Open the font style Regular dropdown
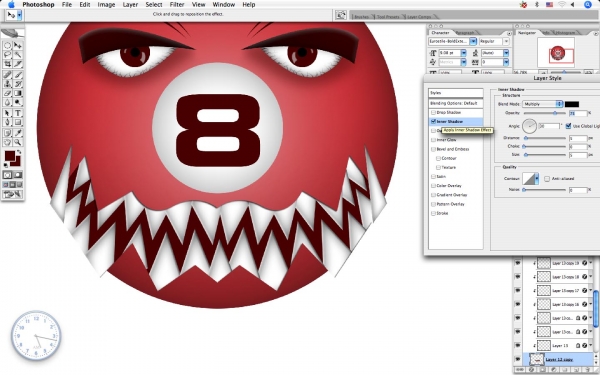This screenshot has width=600, height=375. click(506, 41)
